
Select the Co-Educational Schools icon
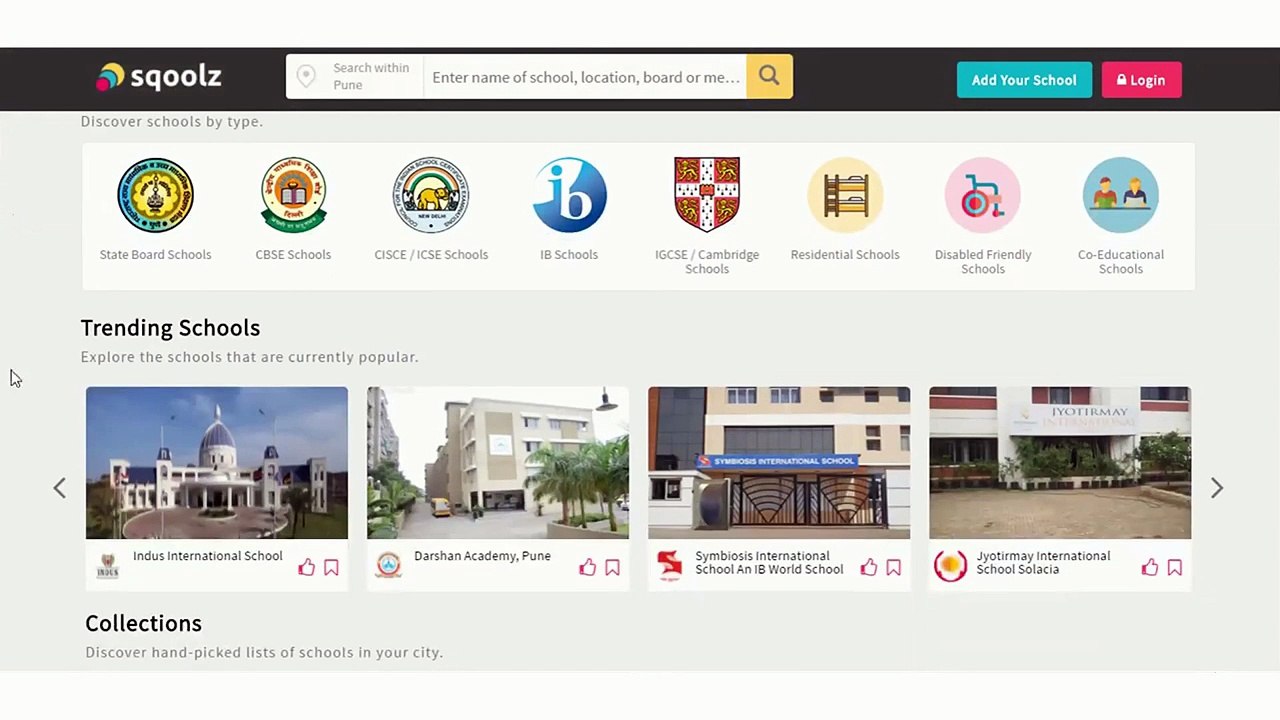[1121, 194]
